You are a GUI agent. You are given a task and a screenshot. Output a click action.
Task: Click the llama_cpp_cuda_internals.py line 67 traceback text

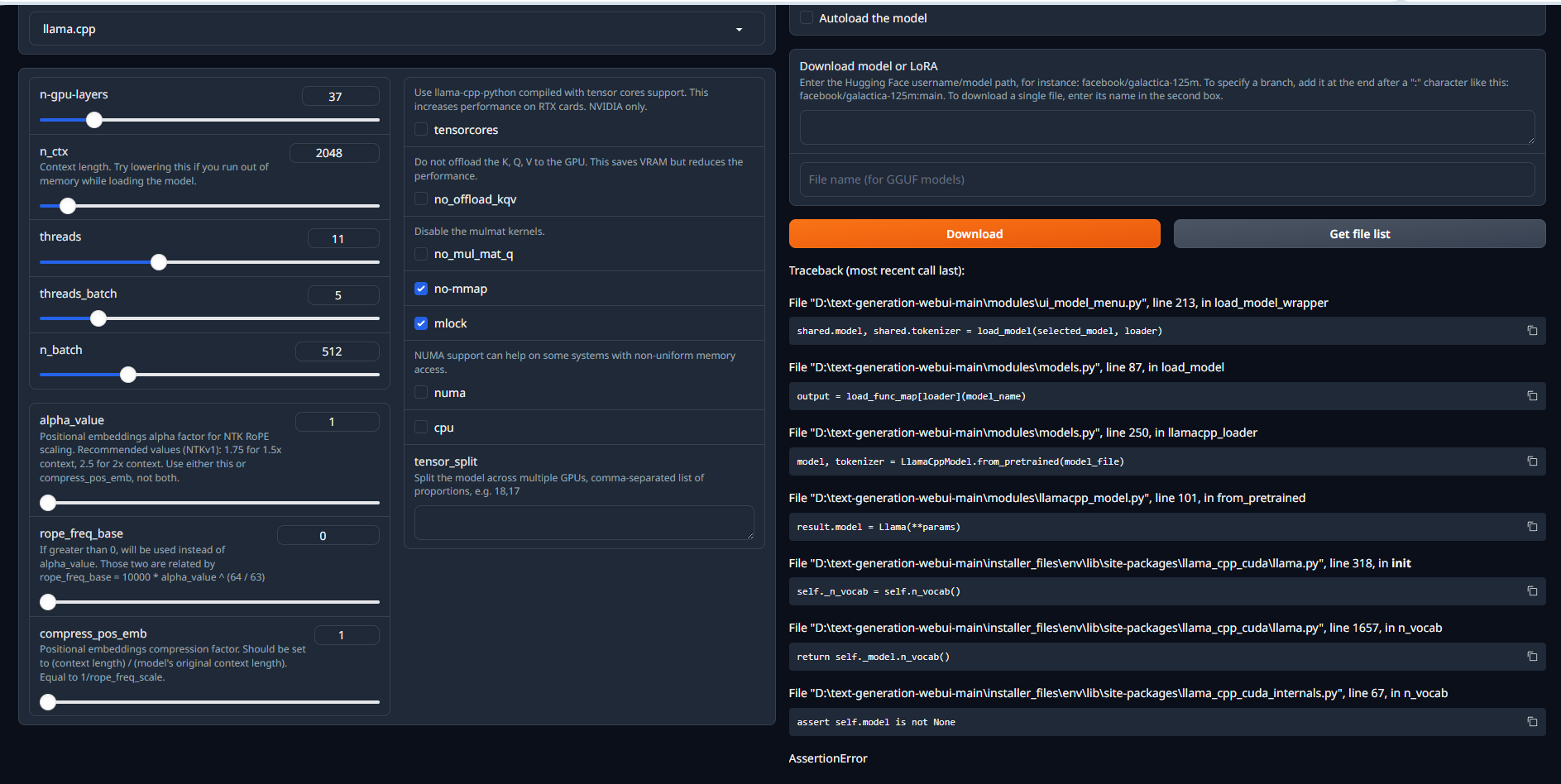1118,693
